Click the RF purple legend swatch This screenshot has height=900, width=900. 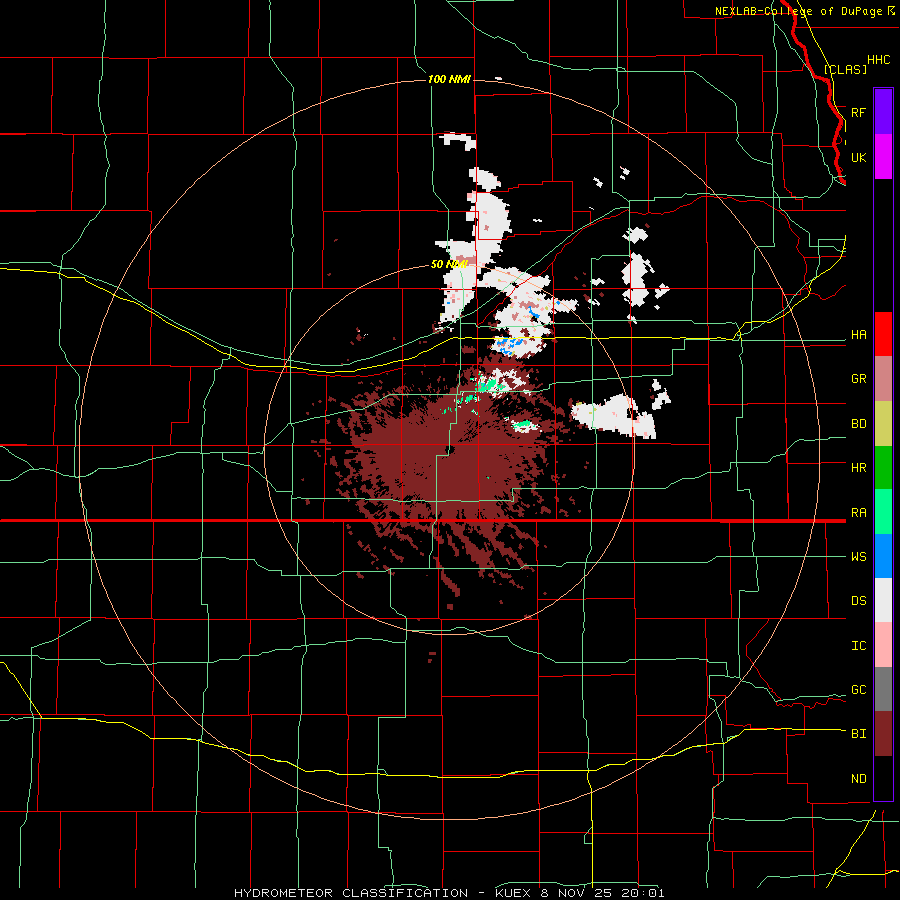(x=883, y=112)
